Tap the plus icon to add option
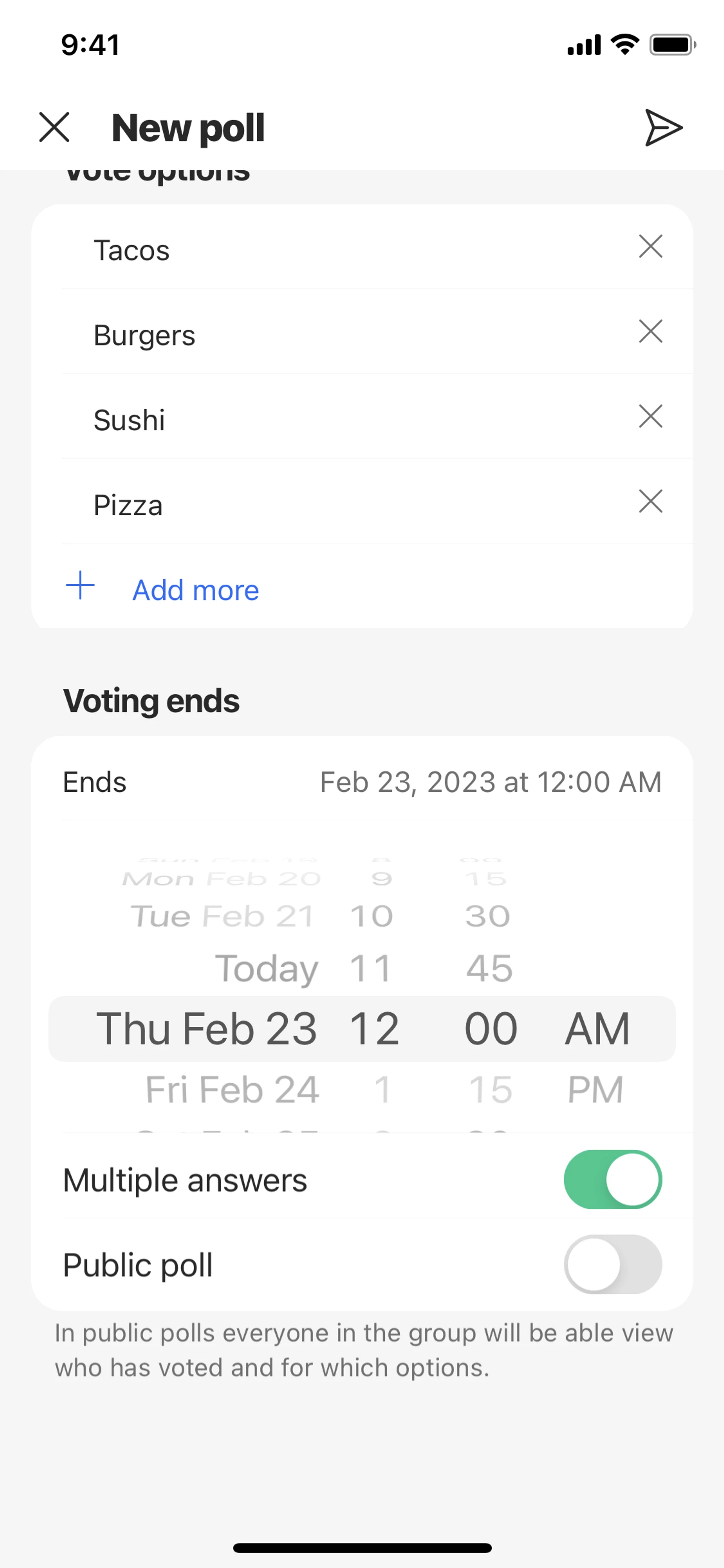 click(x=80, y=585)
